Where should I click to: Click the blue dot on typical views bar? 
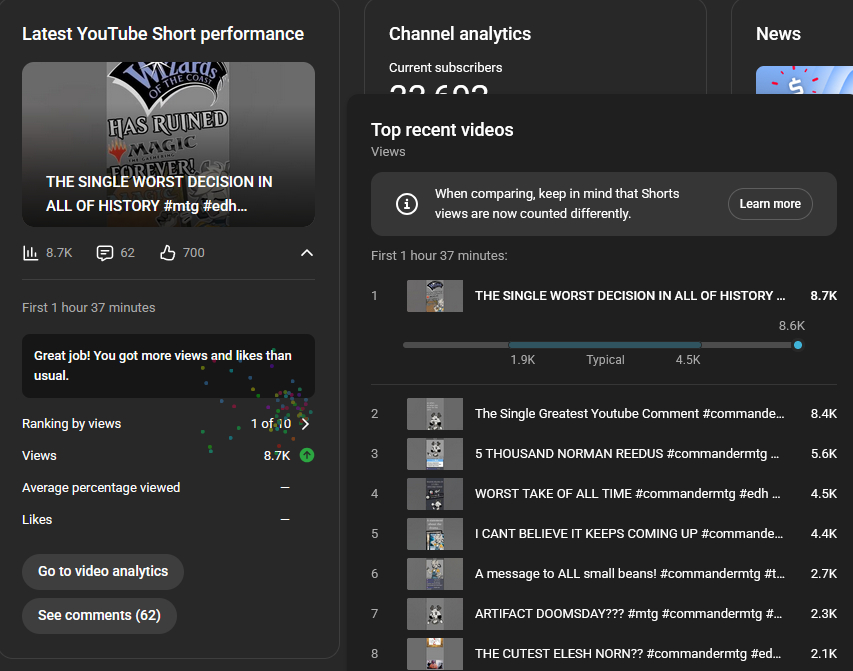(797, 345)
